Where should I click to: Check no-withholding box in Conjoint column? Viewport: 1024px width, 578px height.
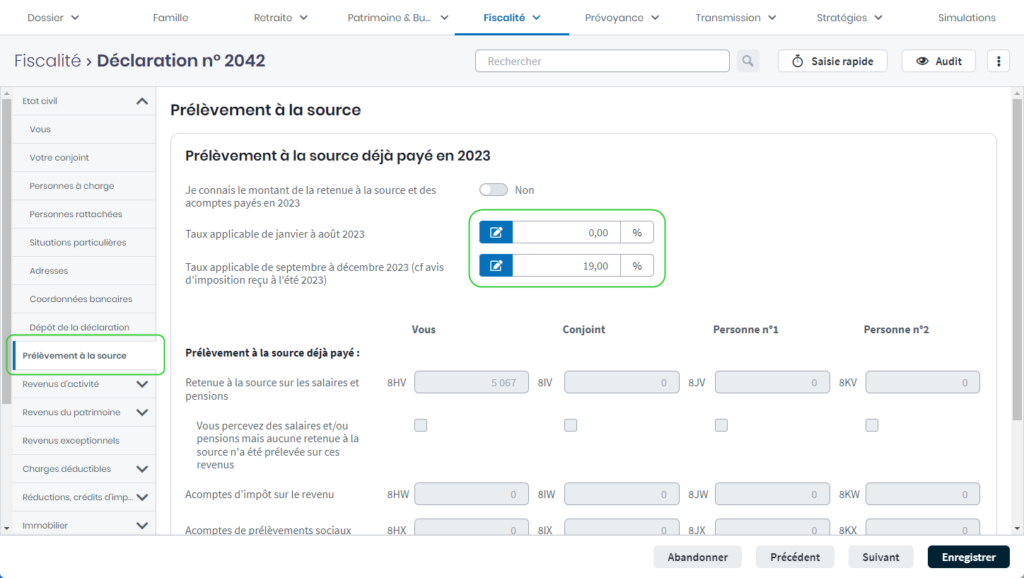571,425
